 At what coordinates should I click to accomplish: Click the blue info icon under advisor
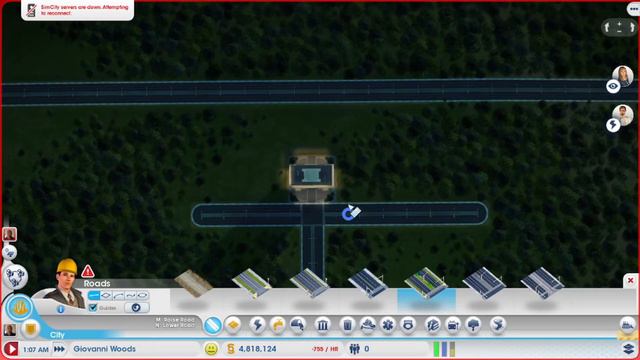(60, 309)
